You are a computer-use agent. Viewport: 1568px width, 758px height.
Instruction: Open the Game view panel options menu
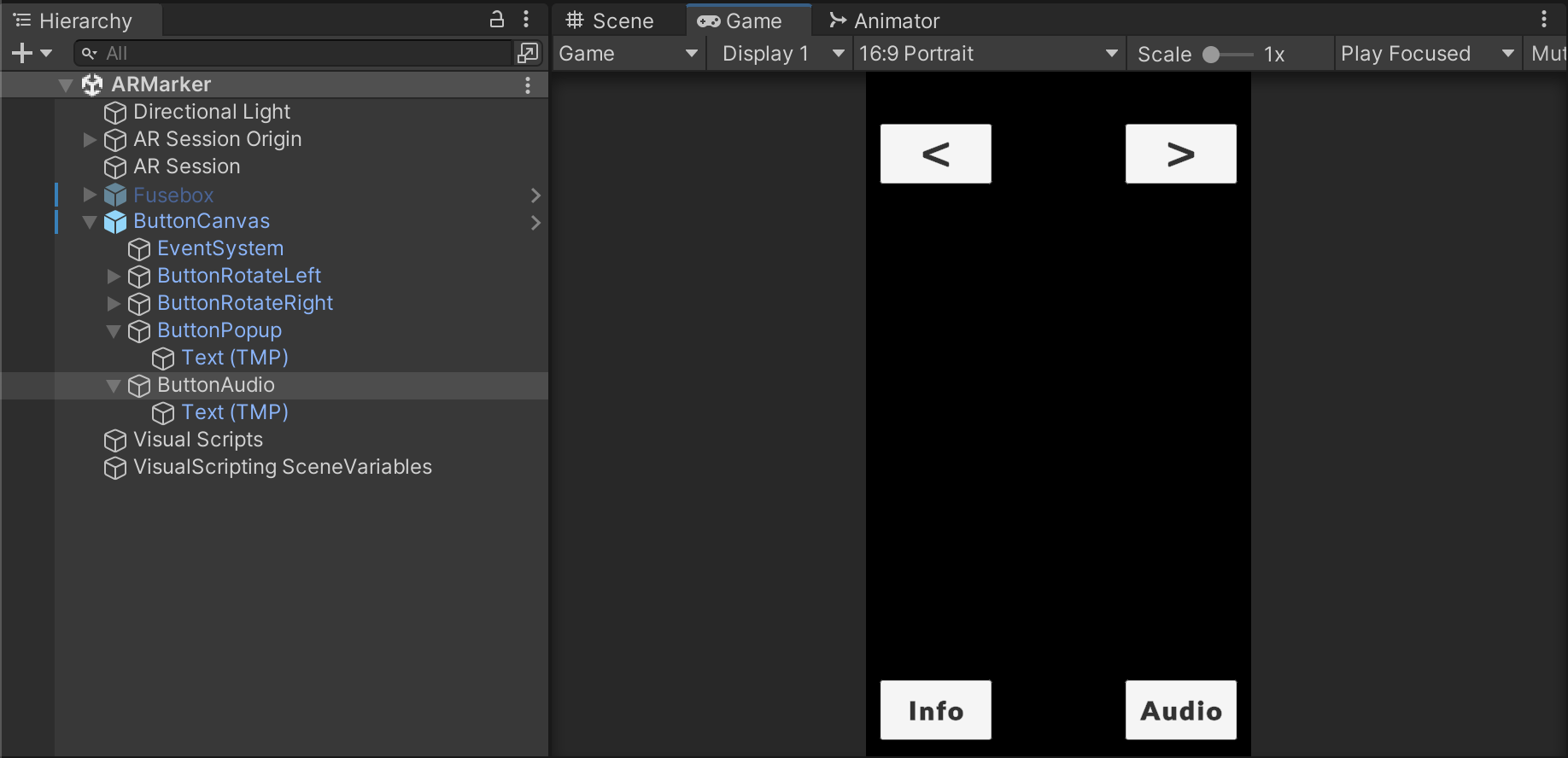[1543, 19]
